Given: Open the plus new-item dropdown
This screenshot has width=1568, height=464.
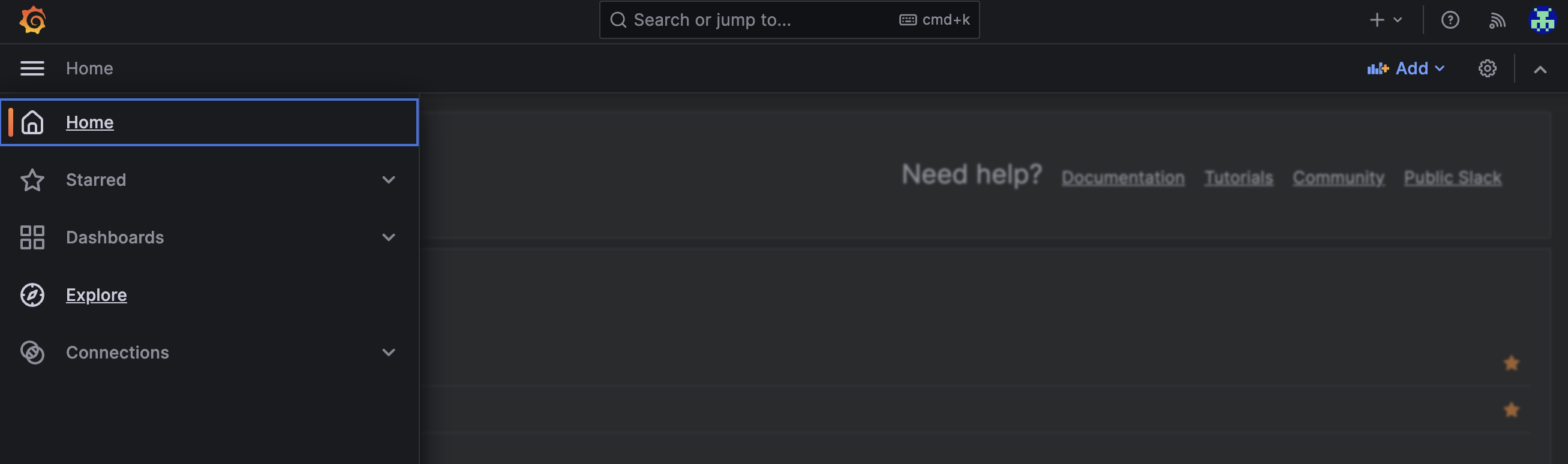Looking at the screenshot, I should (1385, 20).
